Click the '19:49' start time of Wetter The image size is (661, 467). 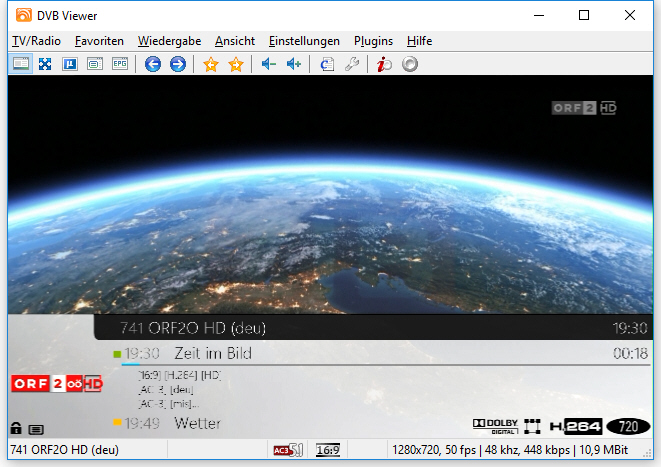coord(142,423)
